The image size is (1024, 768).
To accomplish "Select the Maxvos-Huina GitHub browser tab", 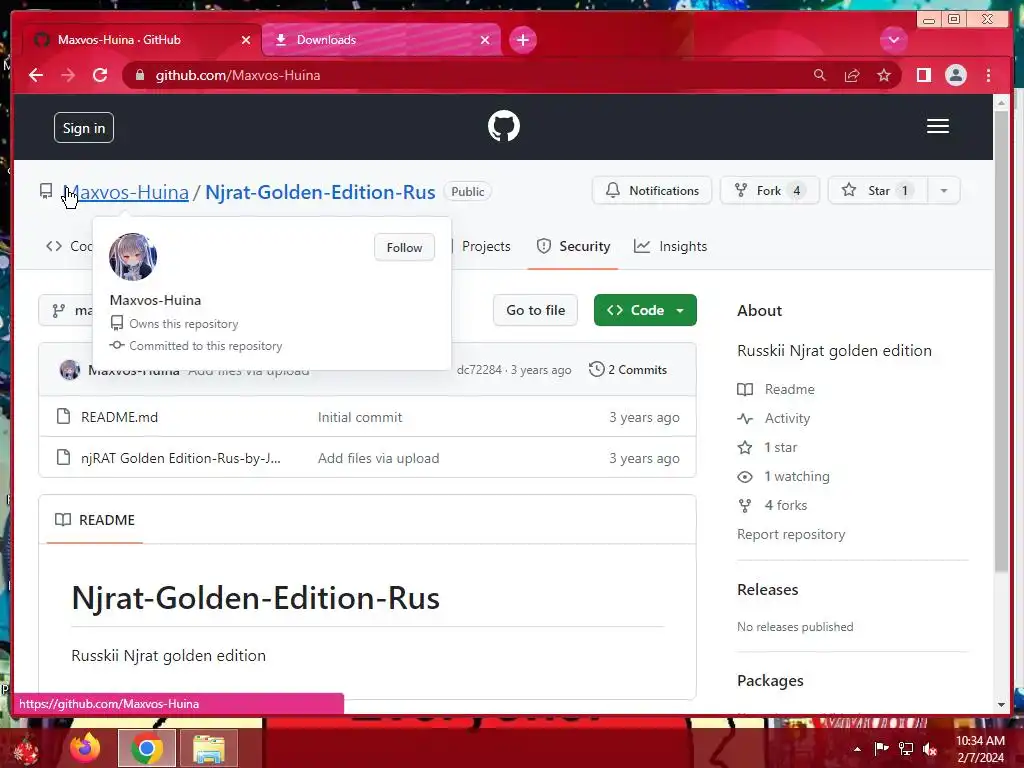I will tap(142, 40).
